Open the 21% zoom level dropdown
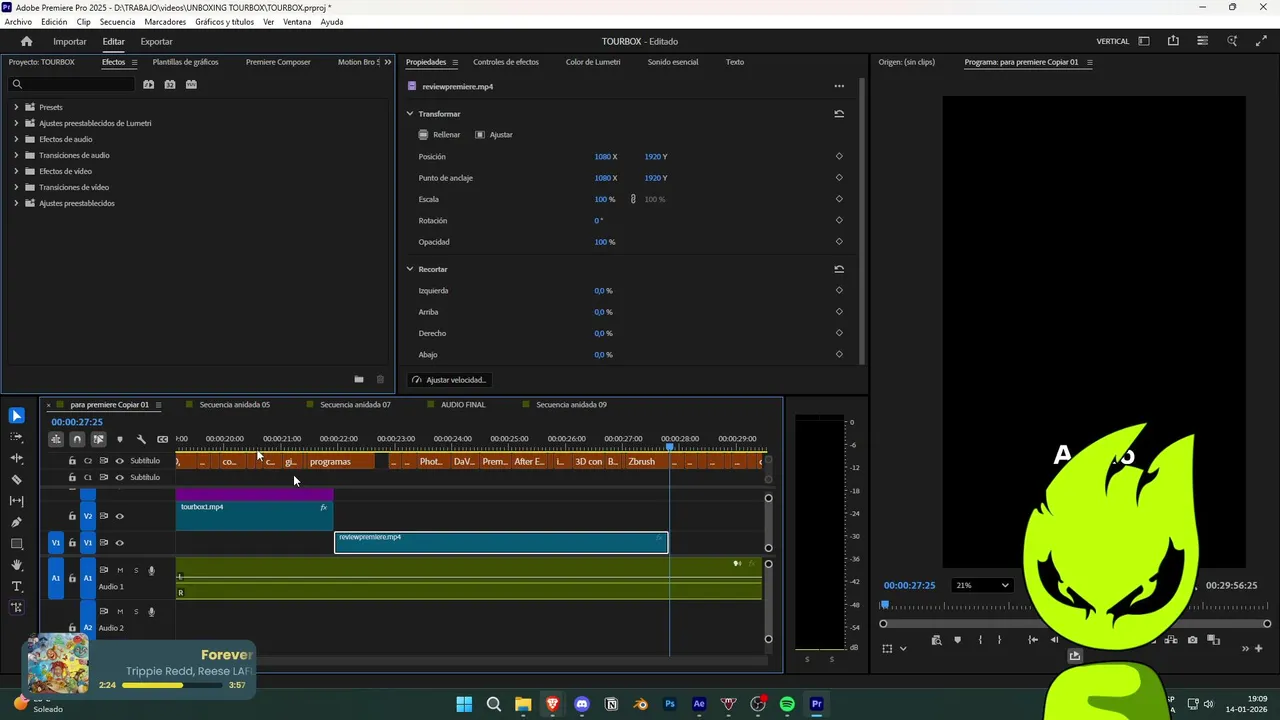The width and height of the screenshot is (1280, 720). pos(982,585)
